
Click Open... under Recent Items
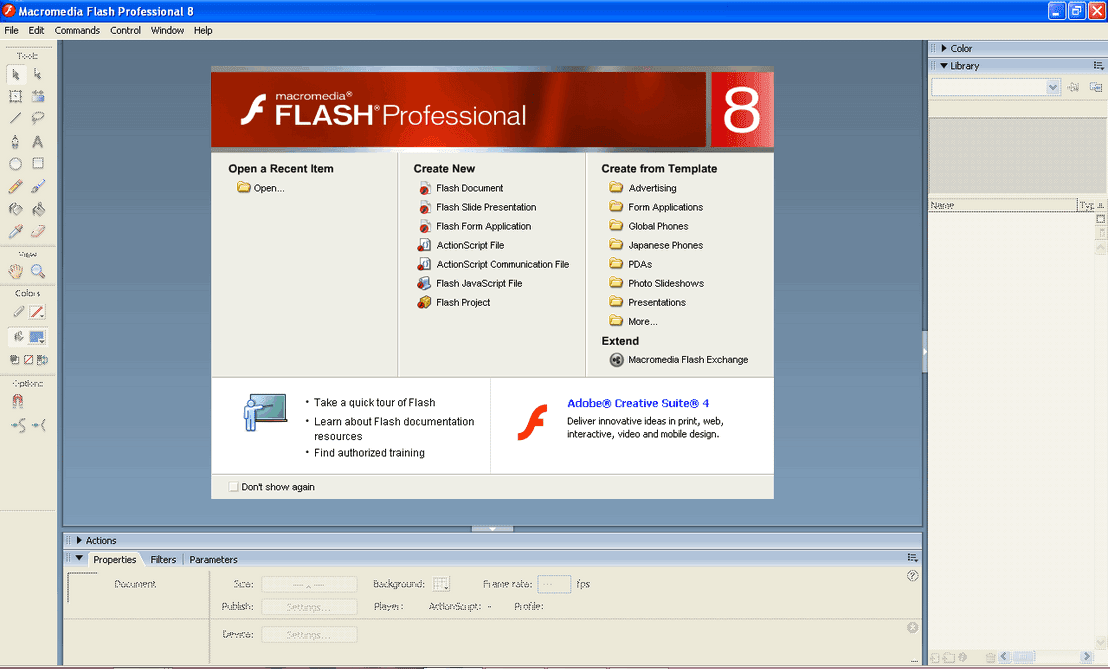[261, 188]
